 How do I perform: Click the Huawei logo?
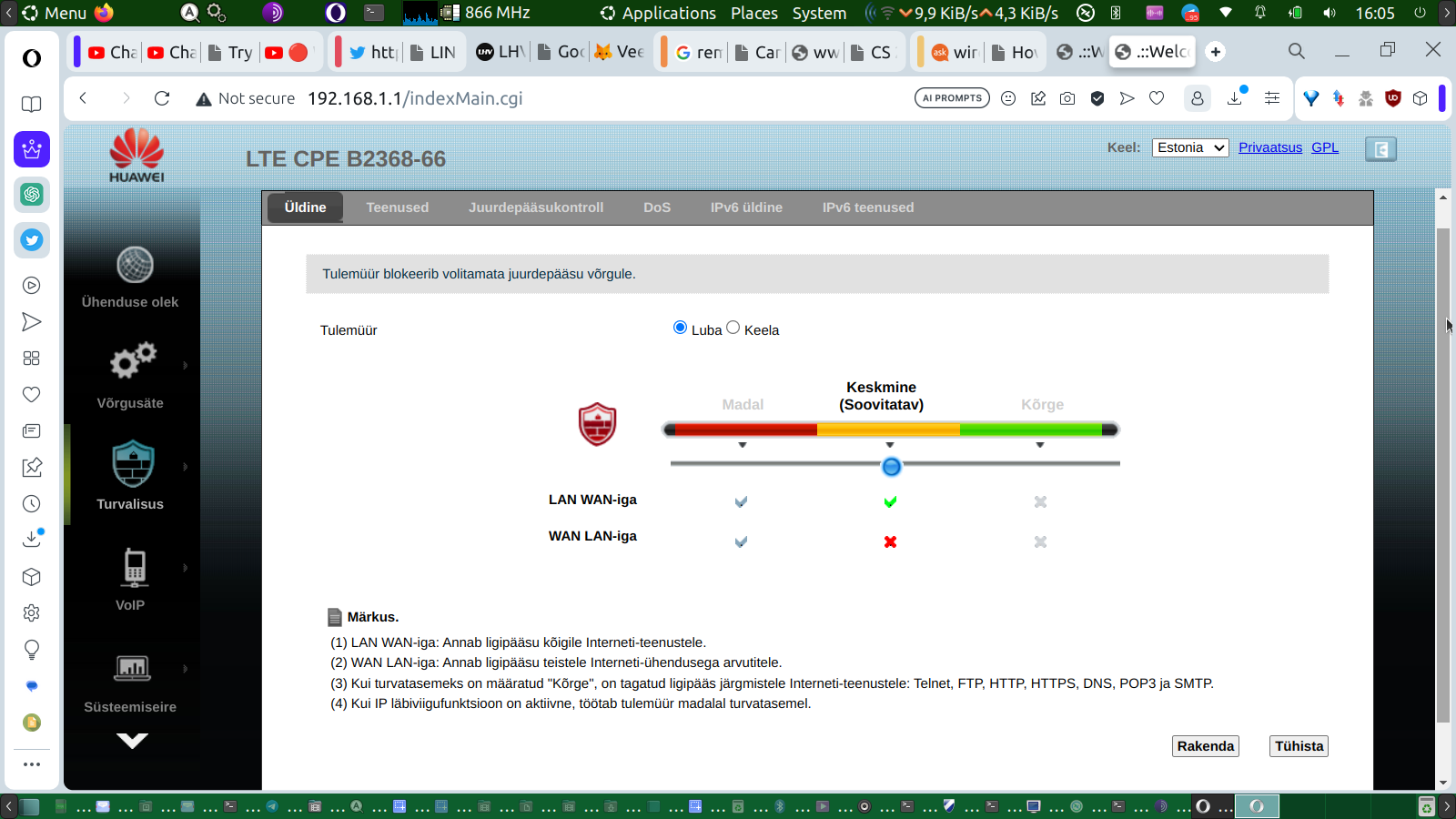coord(136,156)
